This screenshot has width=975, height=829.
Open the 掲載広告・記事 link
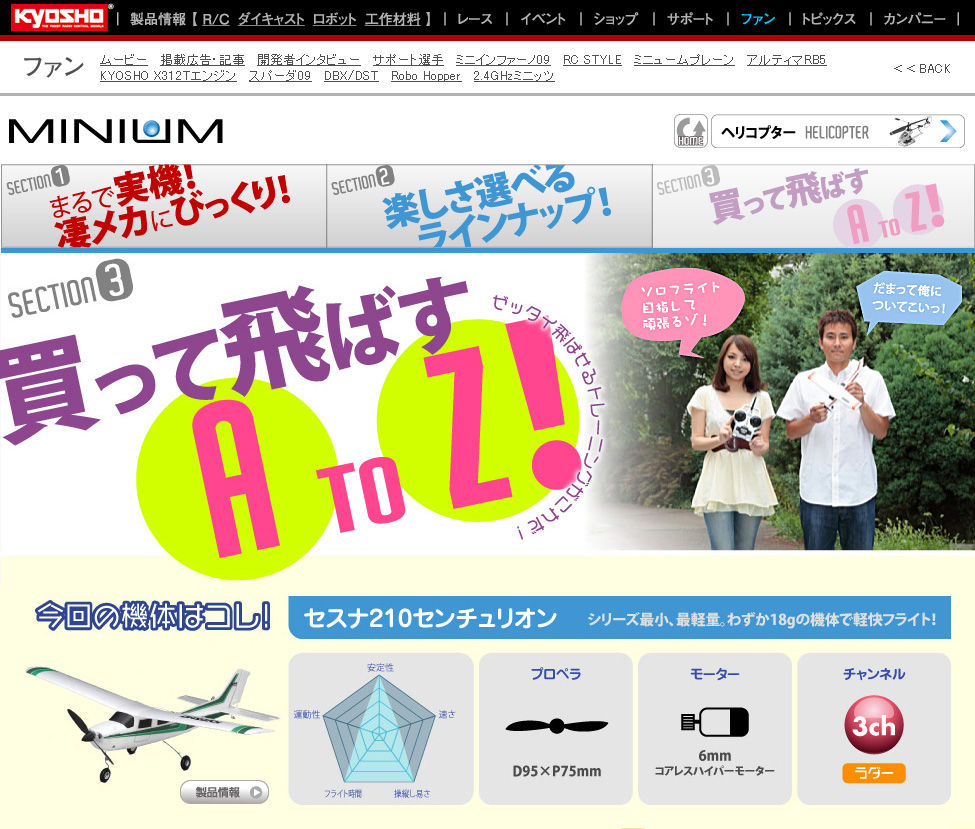click(x=202, y=60)
